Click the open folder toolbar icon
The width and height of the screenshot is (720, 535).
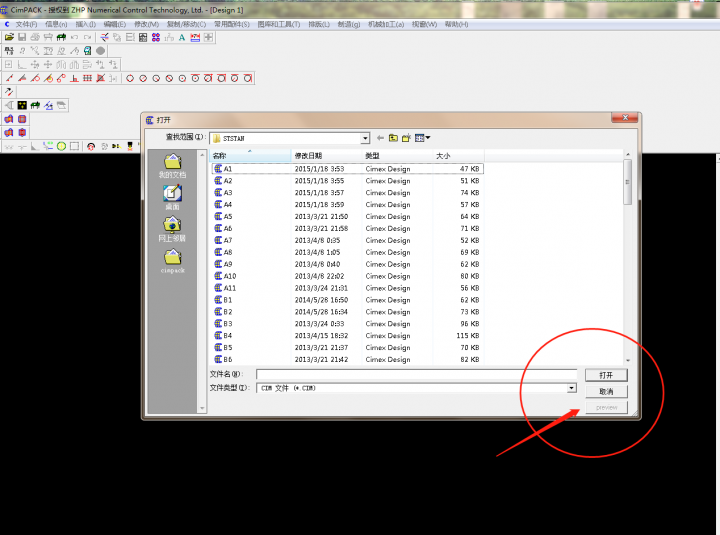coord(9,37)
